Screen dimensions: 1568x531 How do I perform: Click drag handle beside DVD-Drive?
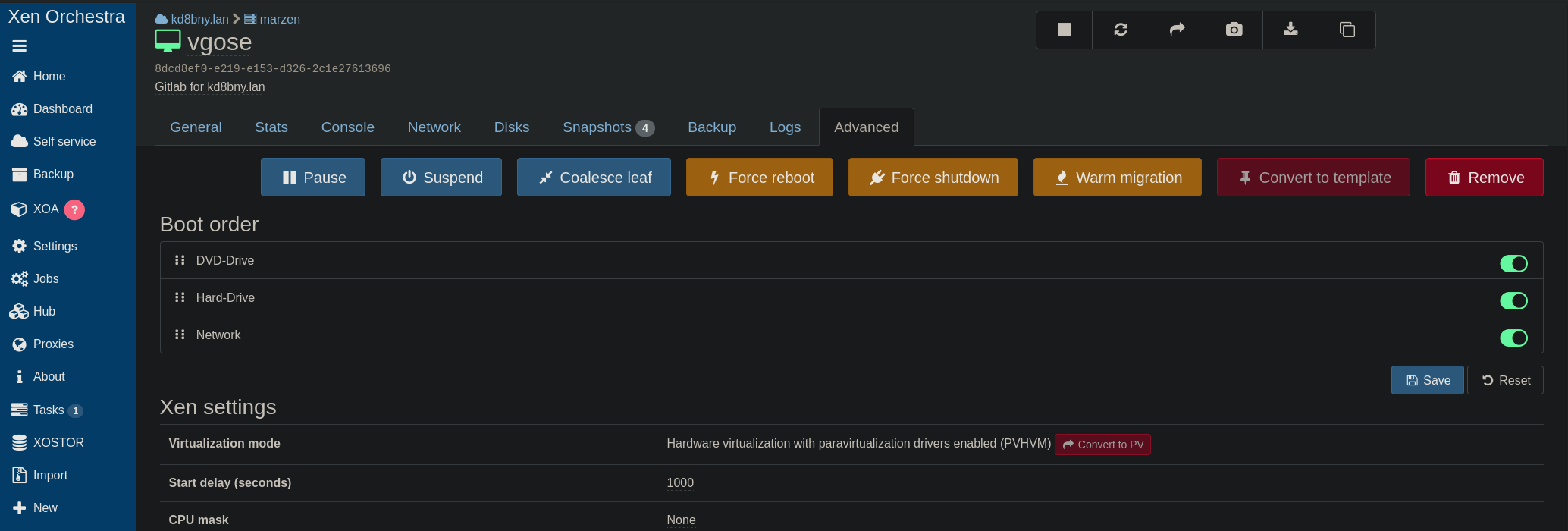[x=180, y=260]
